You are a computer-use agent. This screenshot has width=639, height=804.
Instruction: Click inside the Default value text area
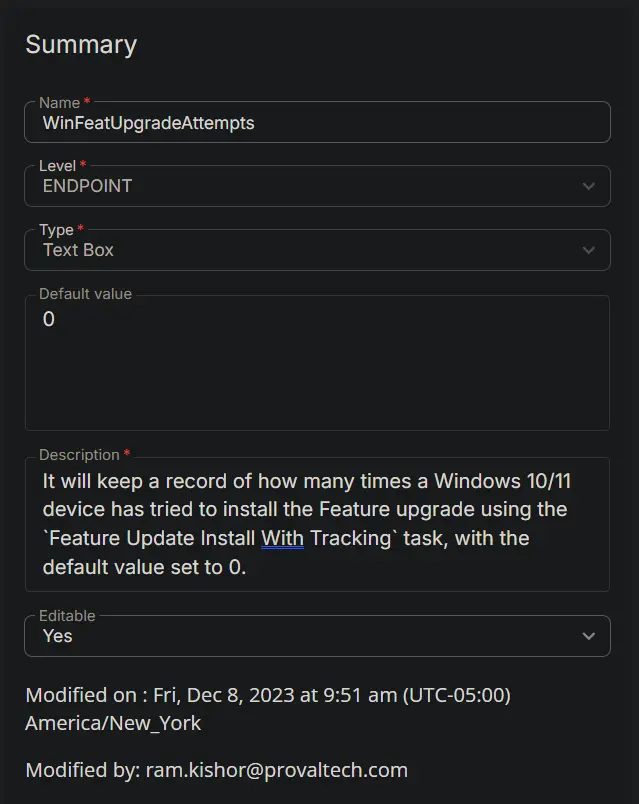tap(317, 363)
